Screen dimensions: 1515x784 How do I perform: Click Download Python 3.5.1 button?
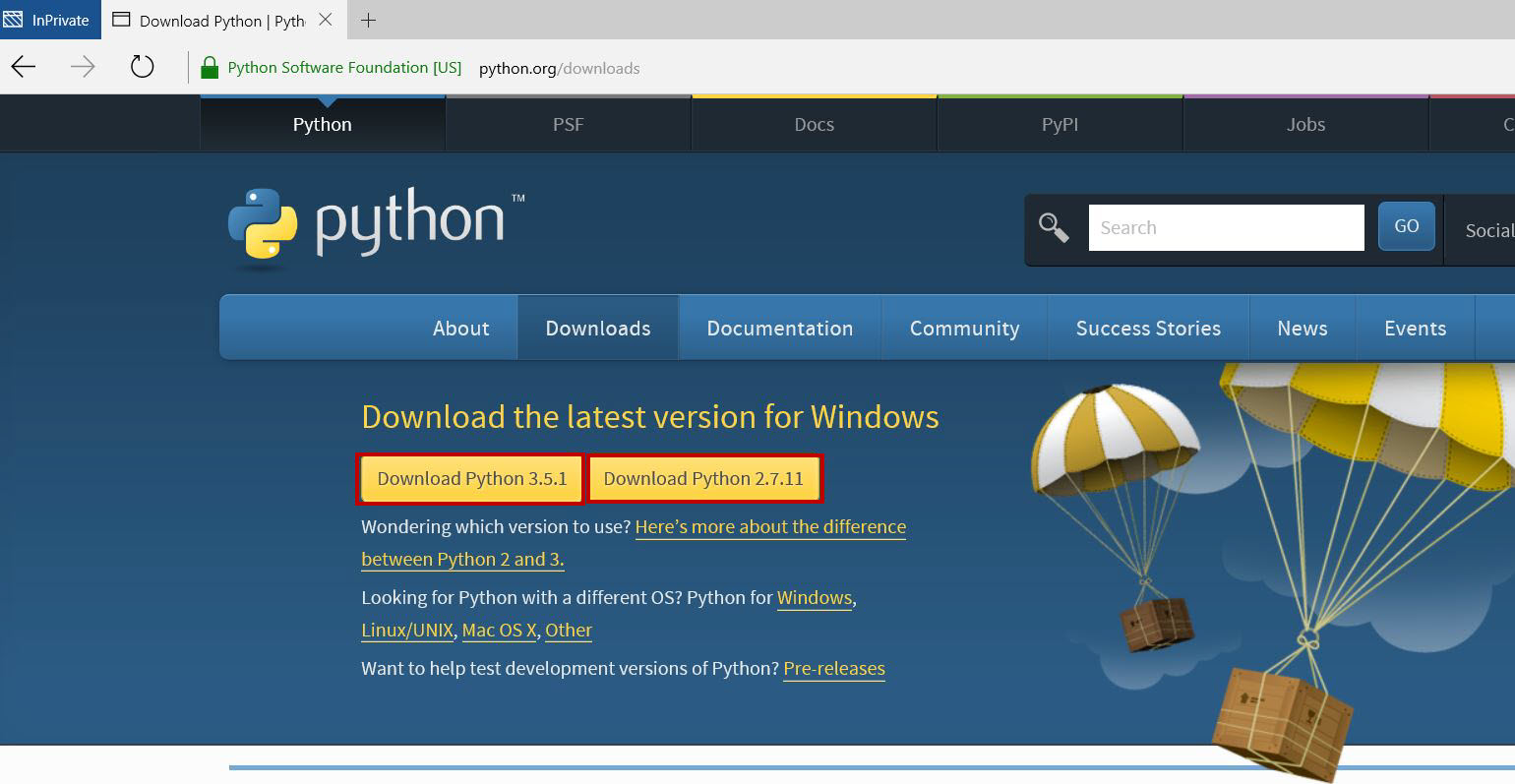[472, 479]
